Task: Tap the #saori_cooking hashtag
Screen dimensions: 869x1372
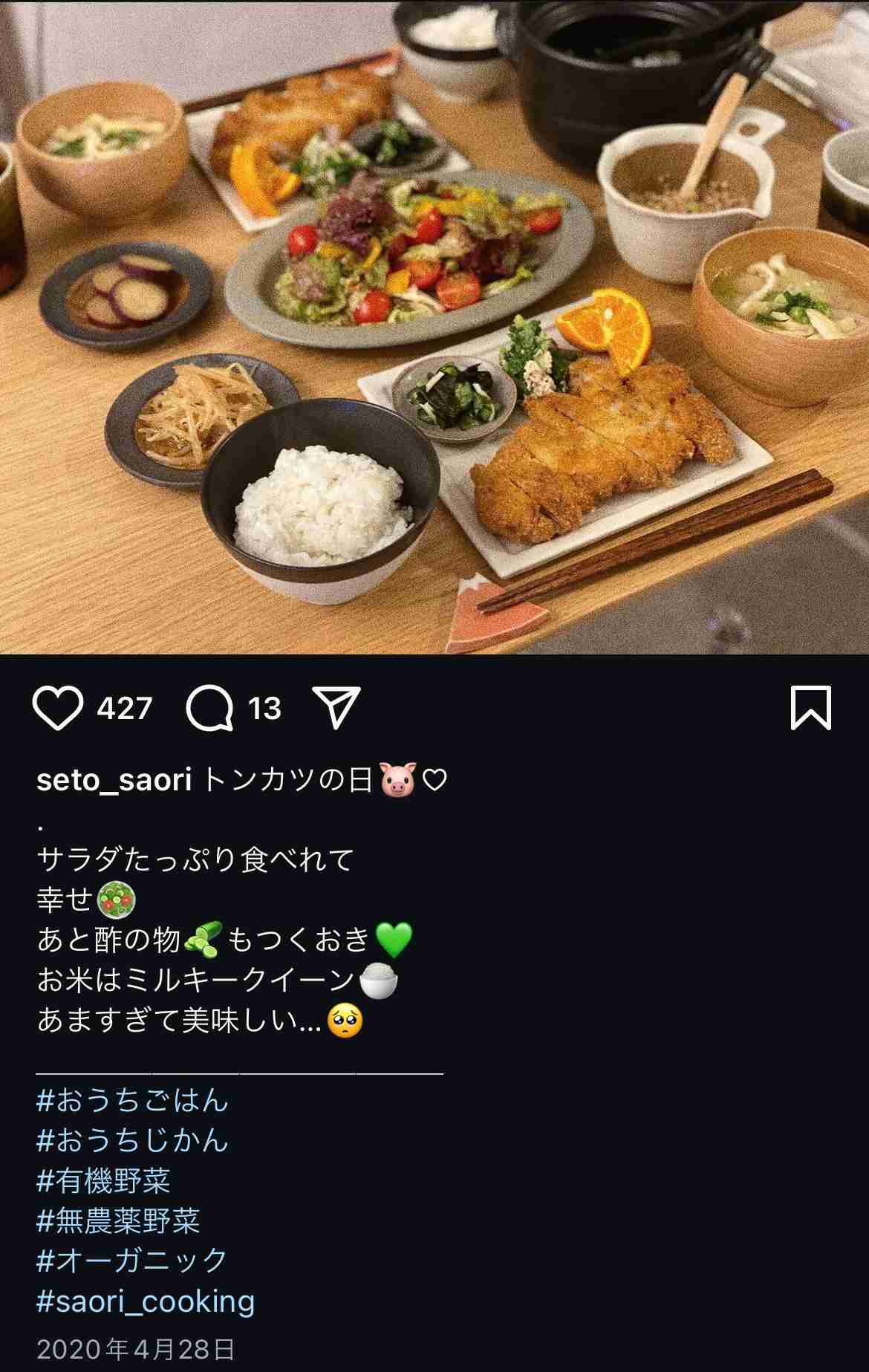Action: 146,1301
